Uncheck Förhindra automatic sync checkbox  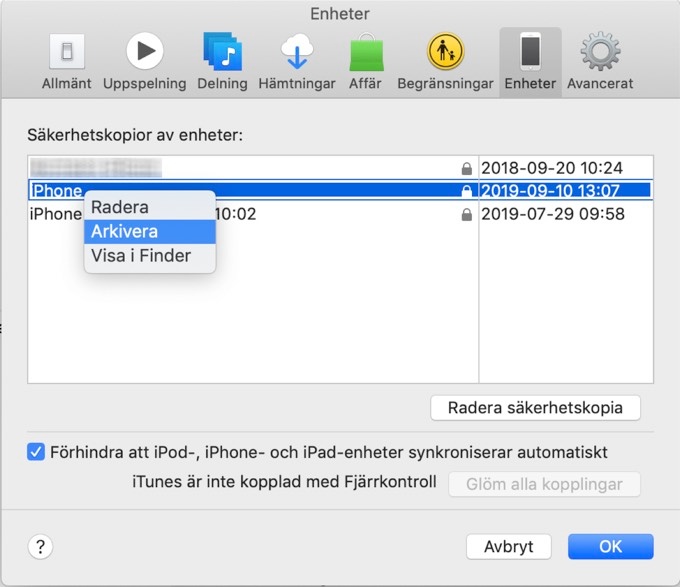36,452
